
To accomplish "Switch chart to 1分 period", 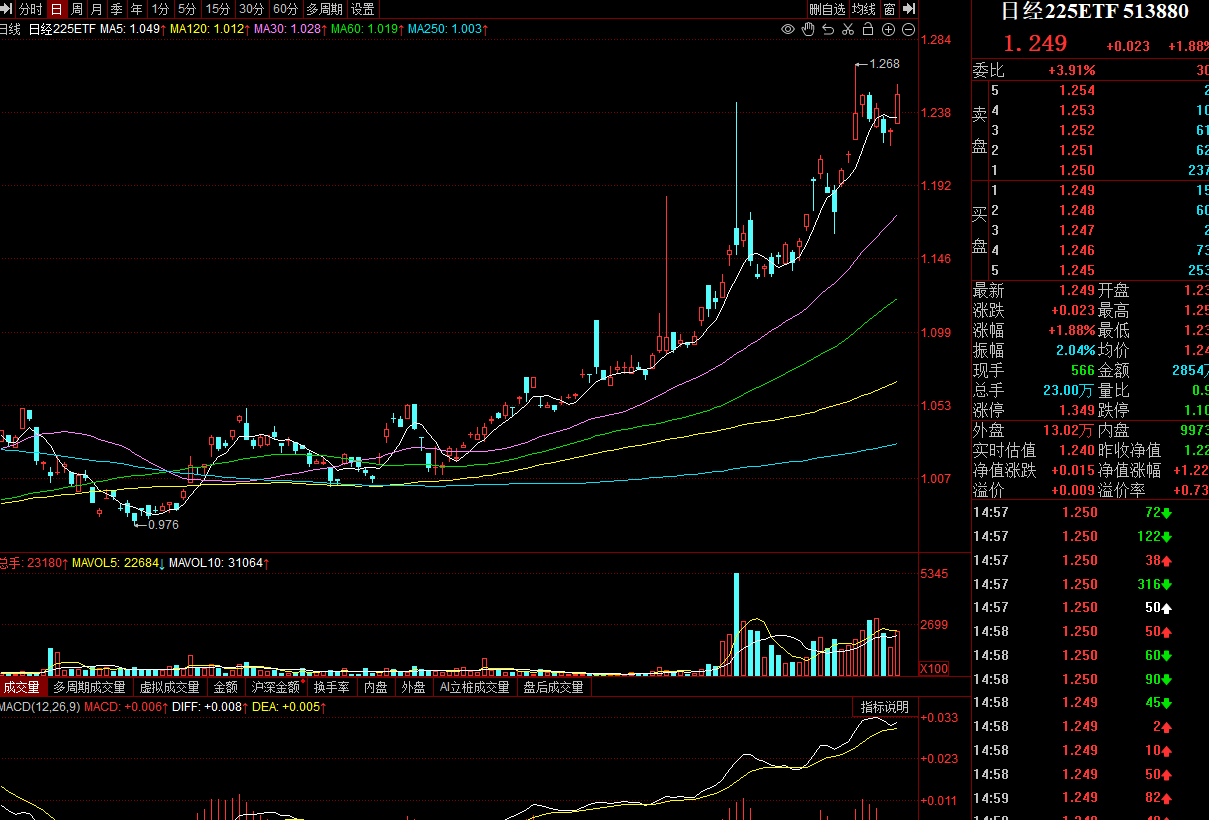I will click(160, 9).
